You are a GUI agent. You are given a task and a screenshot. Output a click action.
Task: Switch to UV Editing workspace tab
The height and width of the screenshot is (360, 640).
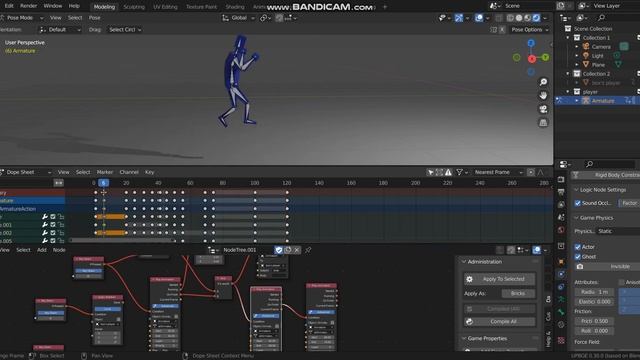tap(165, 7)
